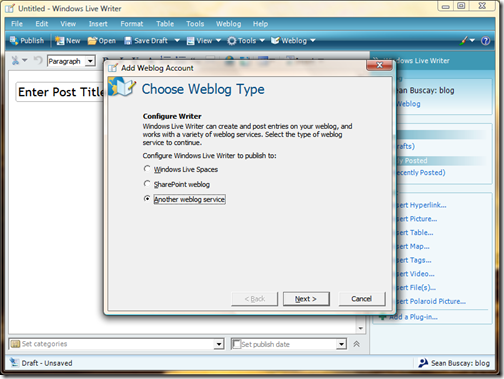Click the Cancel button in dialog
The height and width of the screenshot is (379, 504).
pos(362,299)
